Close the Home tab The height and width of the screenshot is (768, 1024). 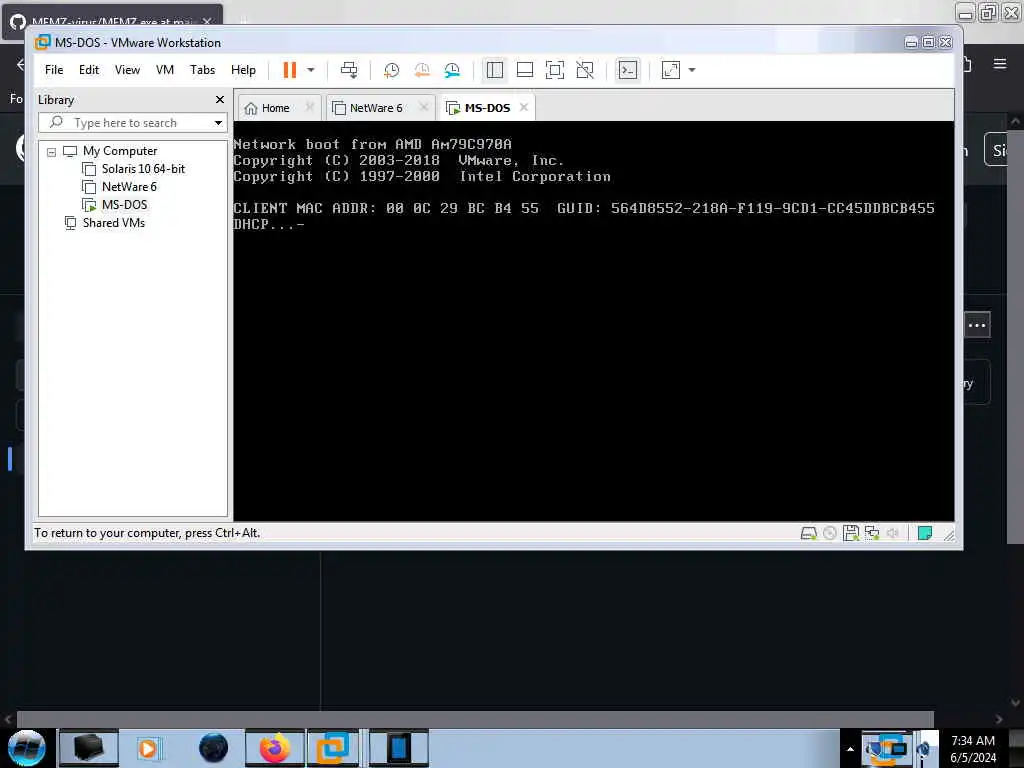(310, 107)
